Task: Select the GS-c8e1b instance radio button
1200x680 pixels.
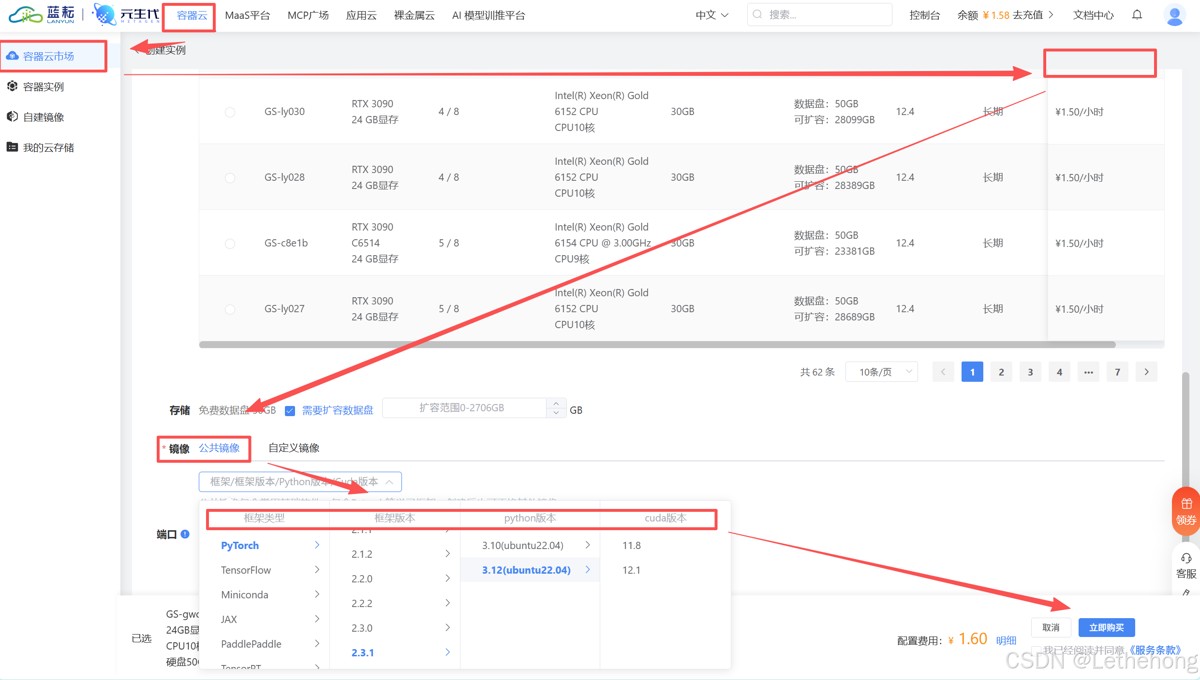Action: [x=230, y=243]
